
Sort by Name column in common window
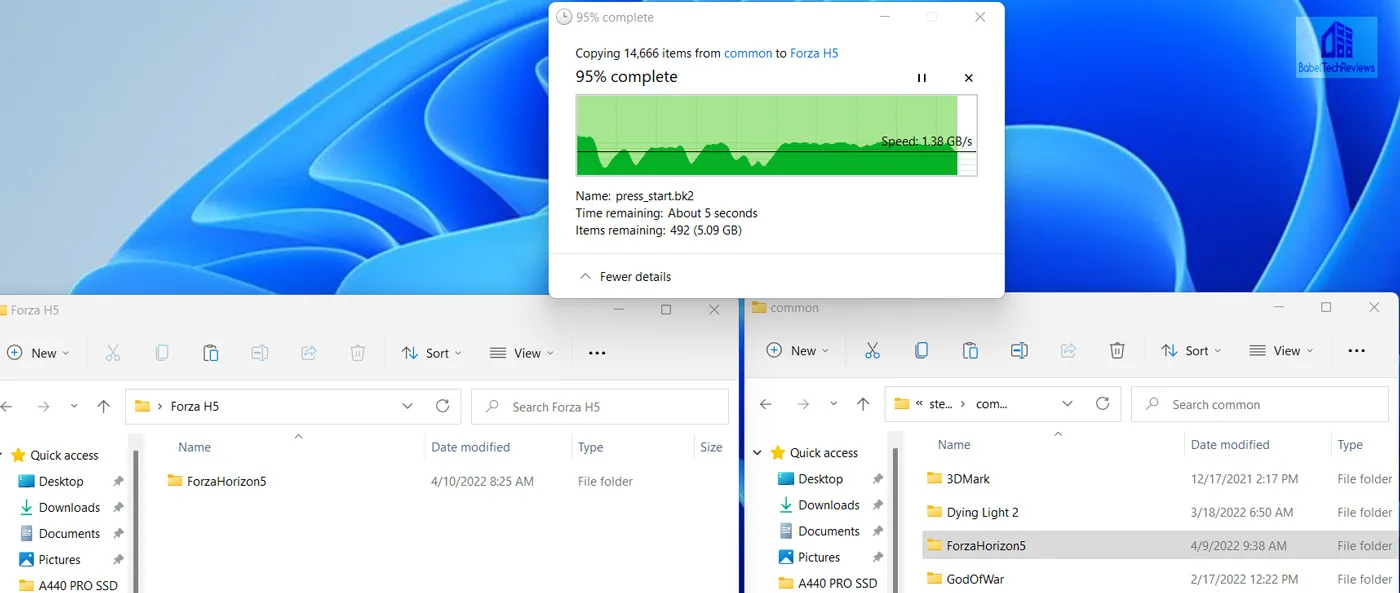pos(954,445)
